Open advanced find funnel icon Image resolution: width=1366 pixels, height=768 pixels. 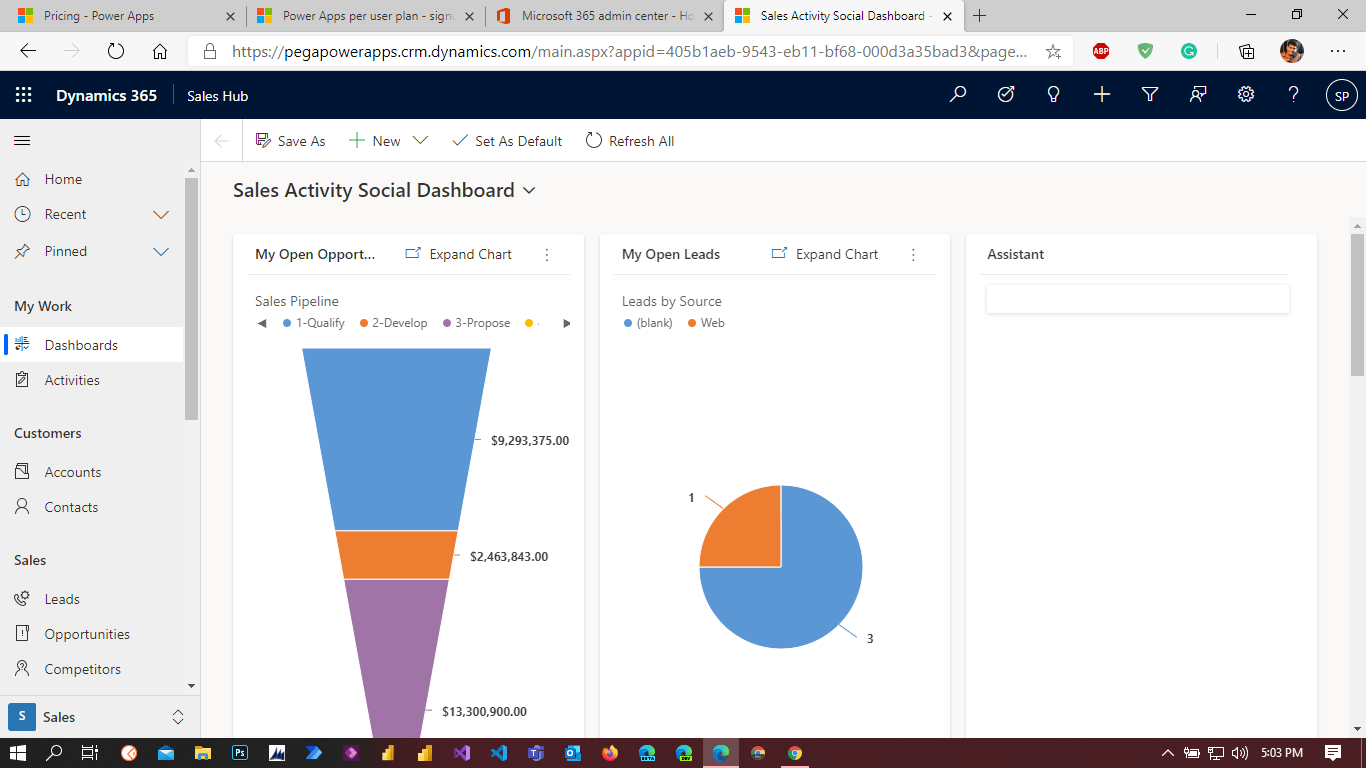pos(1150,94)
